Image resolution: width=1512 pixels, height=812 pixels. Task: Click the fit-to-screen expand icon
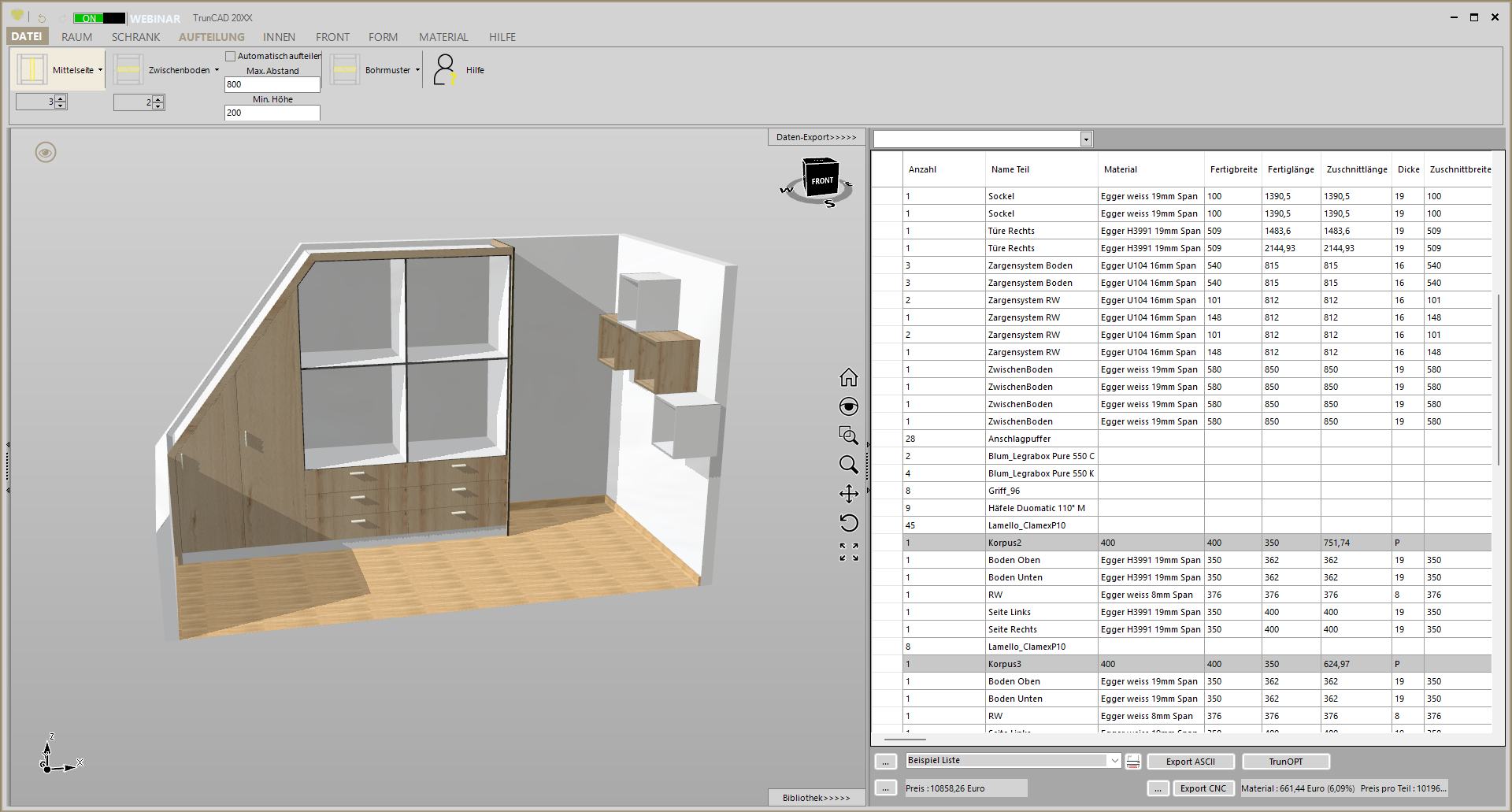point(848,552)
